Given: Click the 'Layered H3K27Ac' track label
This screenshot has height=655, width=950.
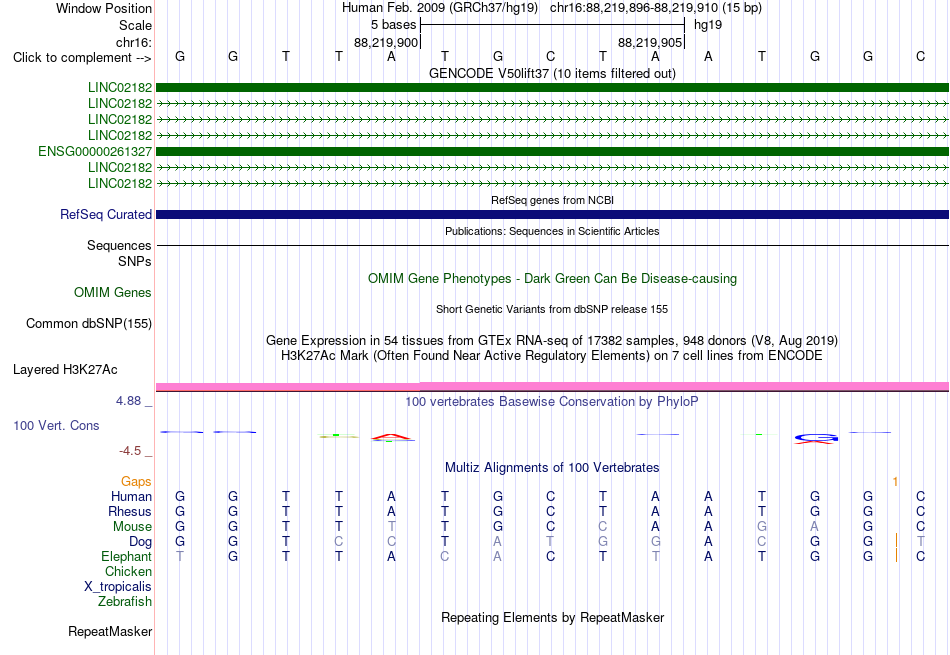Looking at the screenshot, I should pos(65,370).
